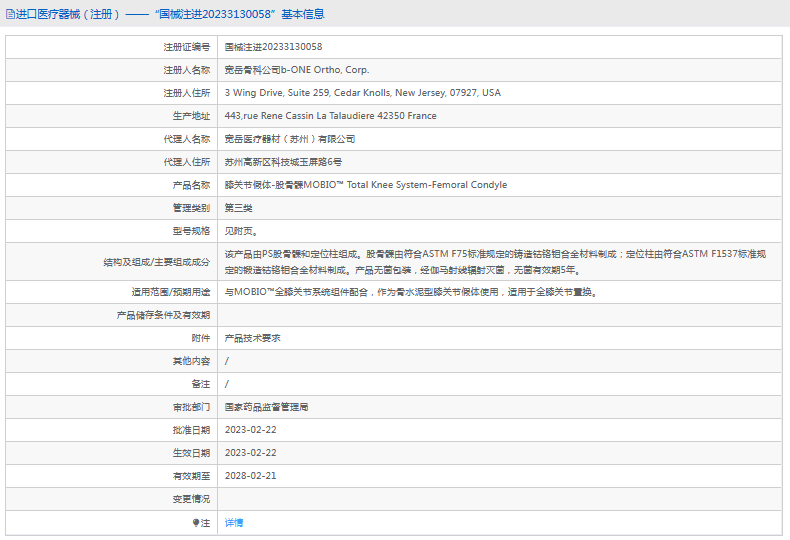The width and height of the screenshot is (790, 540).
Task: Click the 第三类 management category value
Action: pos(238,208)
